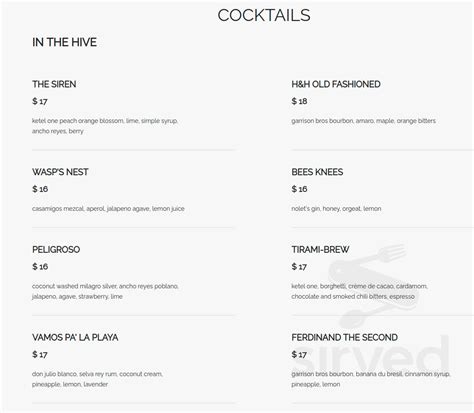Click the Bees Knees ingredients description
Viewport: 474px width, 413px height.
pyautogui.click(x=336, y=209)
